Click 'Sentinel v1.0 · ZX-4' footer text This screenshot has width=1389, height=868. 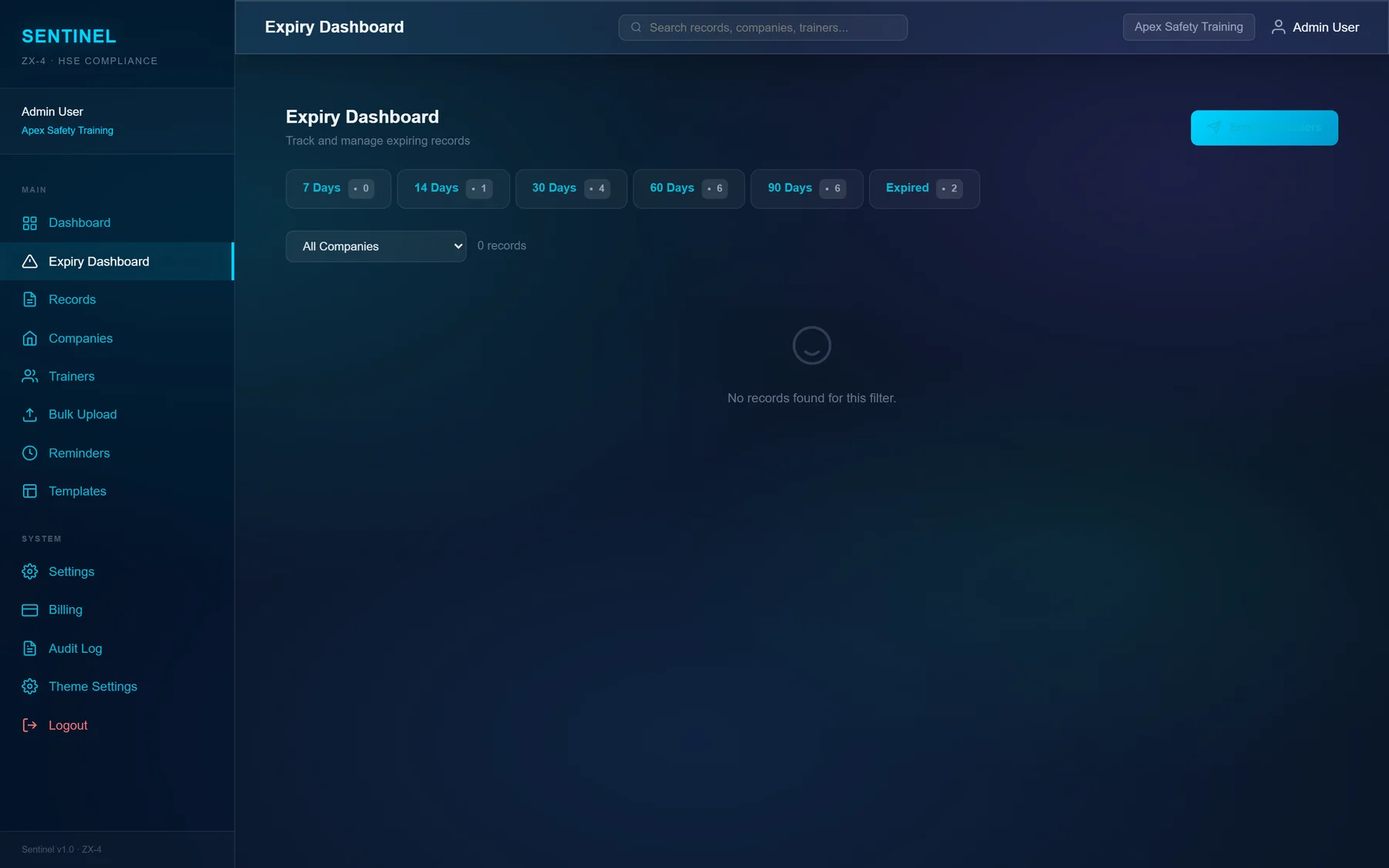point(62,849)
